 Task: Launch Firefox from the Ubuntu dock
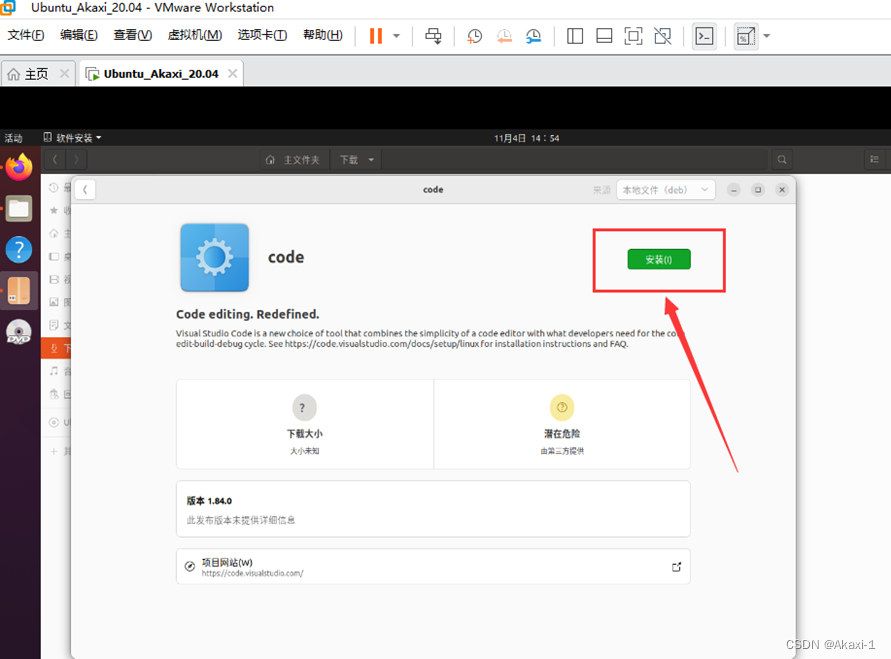[x=19, y=167]
